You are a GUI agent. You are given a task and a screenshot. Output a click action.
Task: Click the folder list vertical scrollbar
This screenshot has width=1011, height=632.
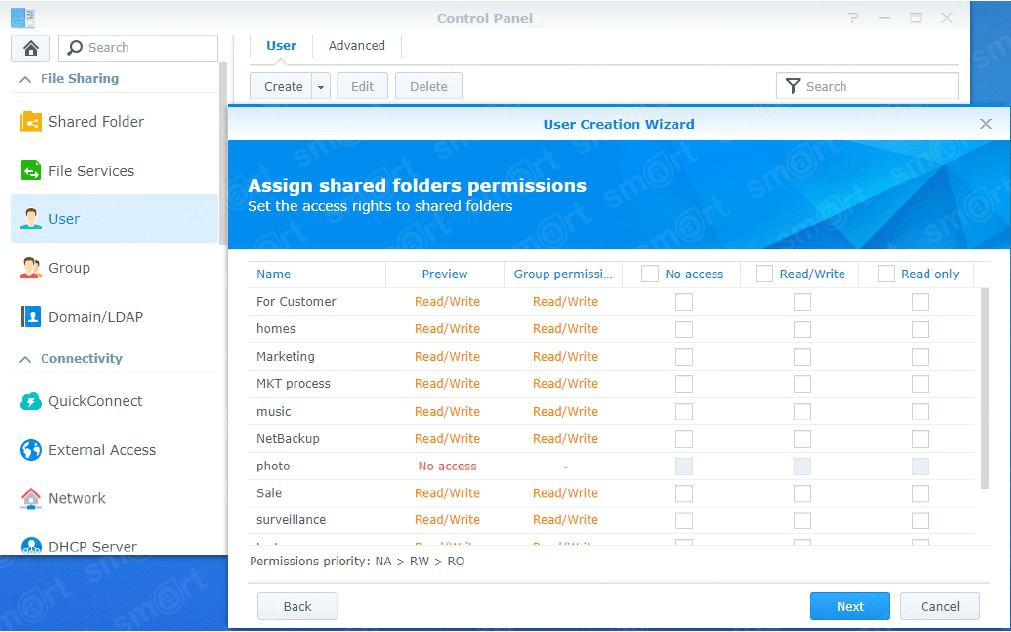[985, 388]
